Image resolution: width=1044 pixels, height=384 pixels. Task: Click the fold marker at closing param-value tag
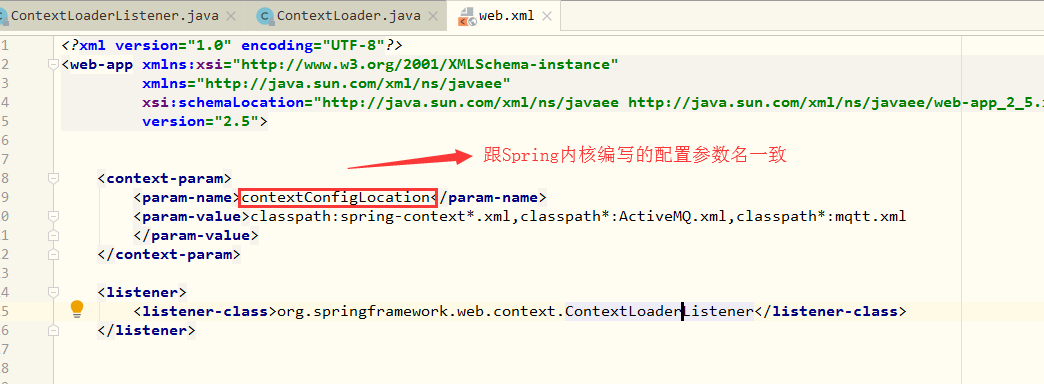(x=53, y=236)
